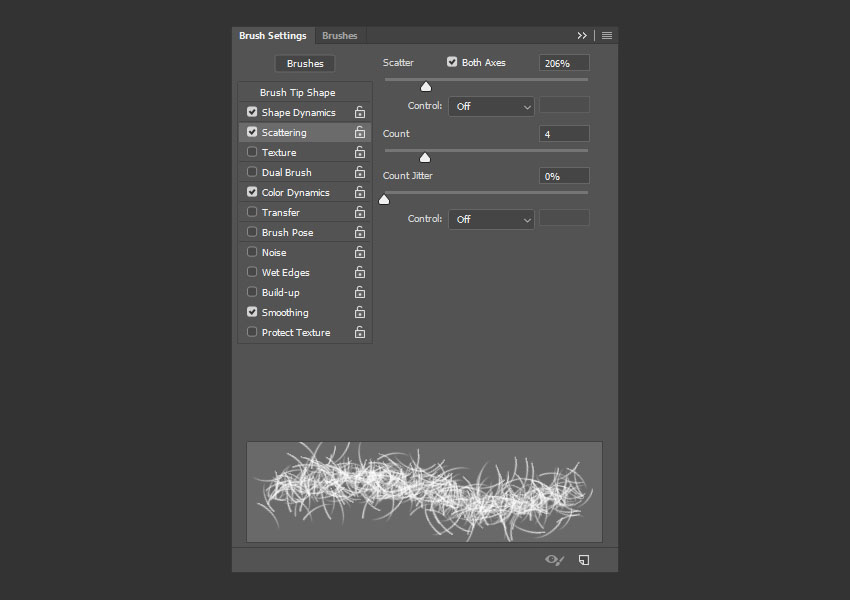Click the Count Jitter 0% field
This screenshot has width=850, height=600.
coord(564,176)
